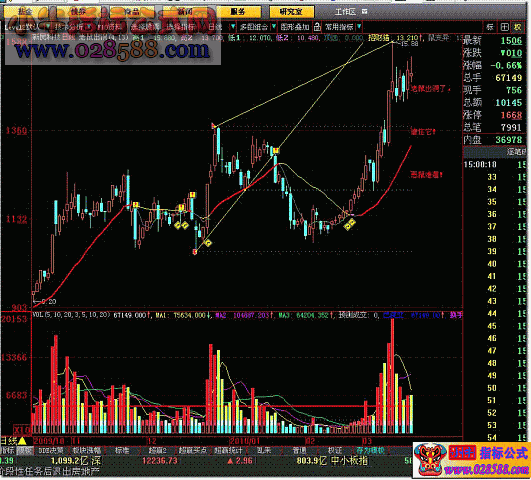Switch to the 服务 top tab
This screenshot has height=480, width=531.
click(239, 12)
